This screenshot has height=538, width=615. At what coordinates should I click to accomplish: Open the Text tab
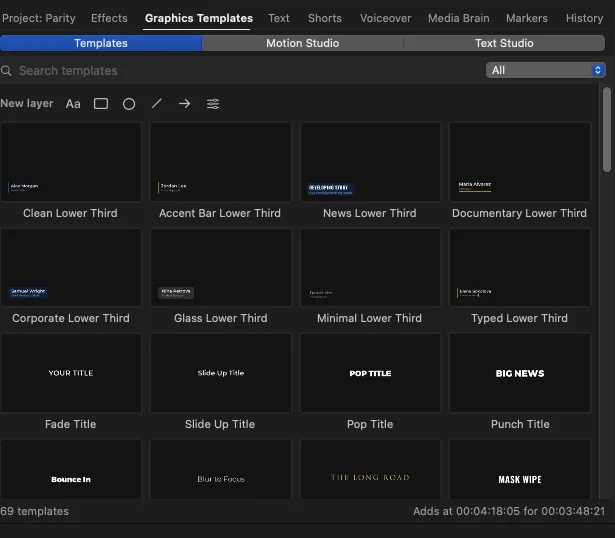point(279,18)
